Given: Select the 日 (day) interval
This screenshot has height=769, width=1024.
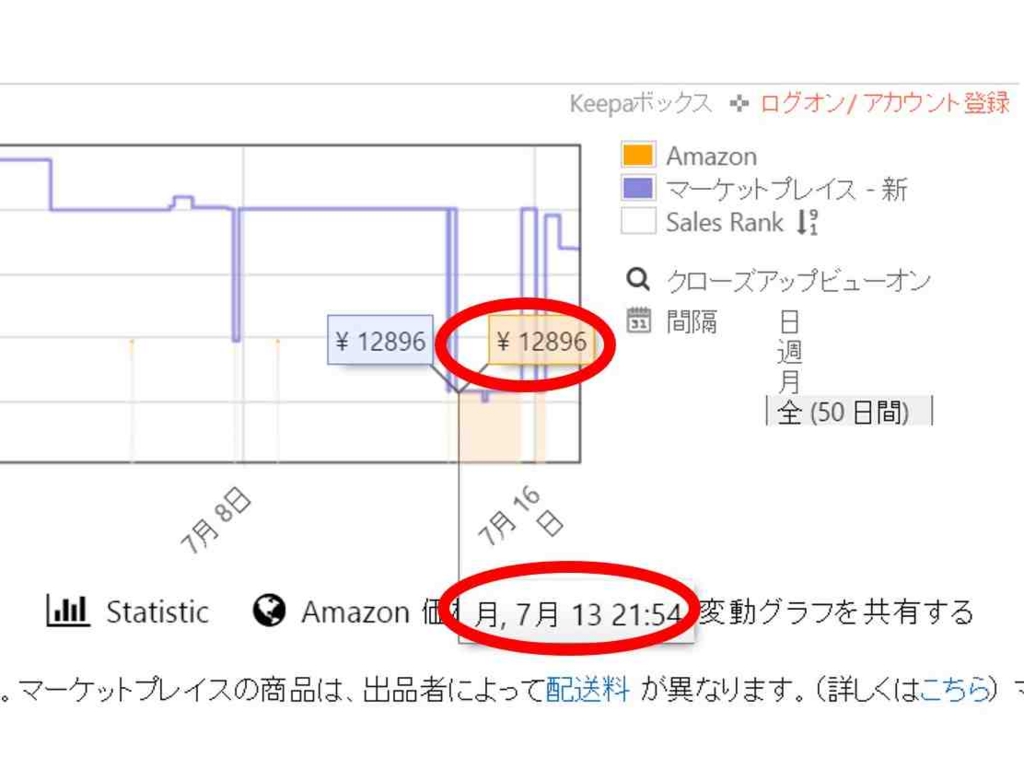Looking at the screenshot, I should pos(789,322).
